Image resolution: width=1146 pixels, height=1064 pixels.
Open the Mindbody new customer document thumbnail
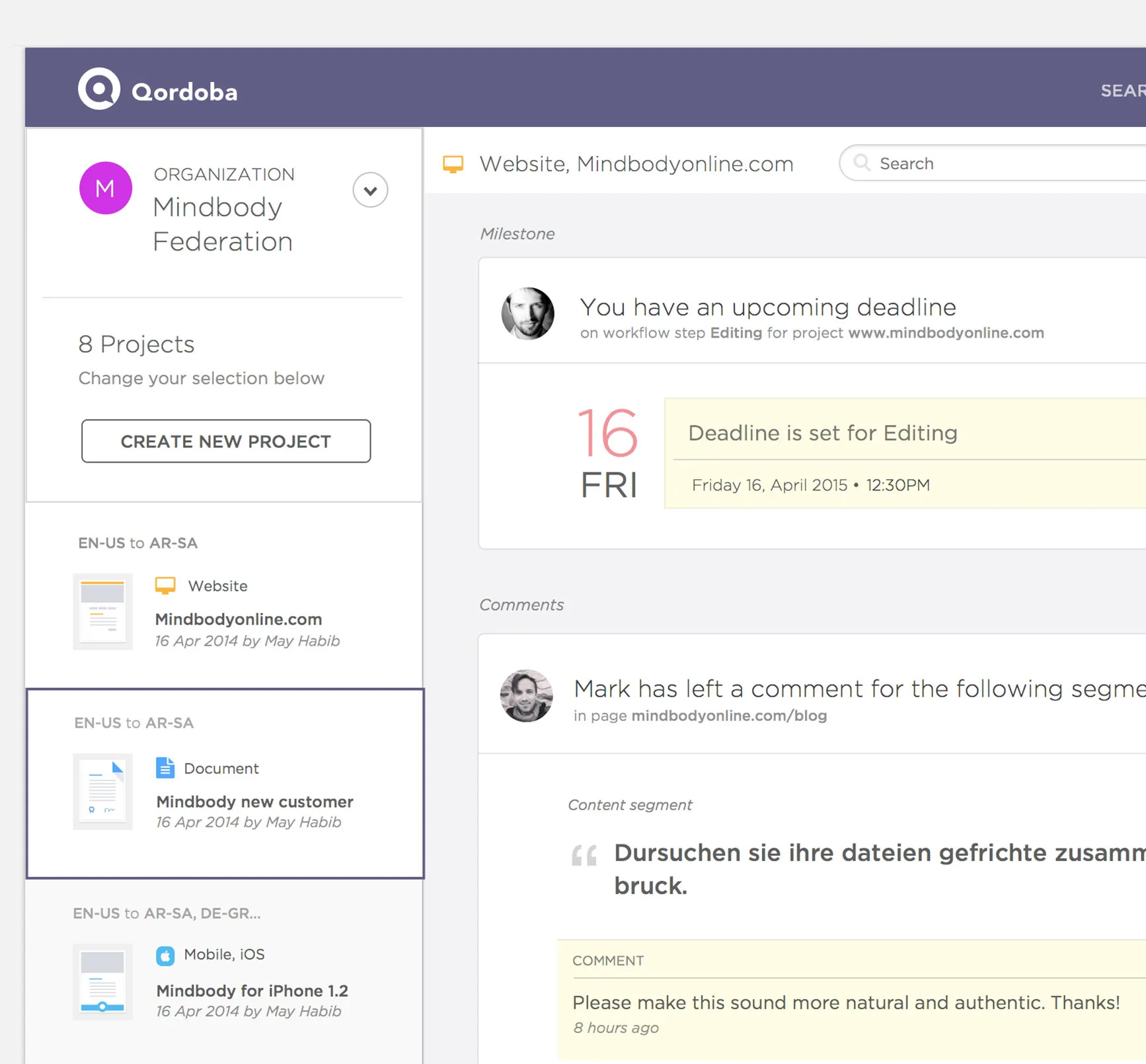[102, 791]
